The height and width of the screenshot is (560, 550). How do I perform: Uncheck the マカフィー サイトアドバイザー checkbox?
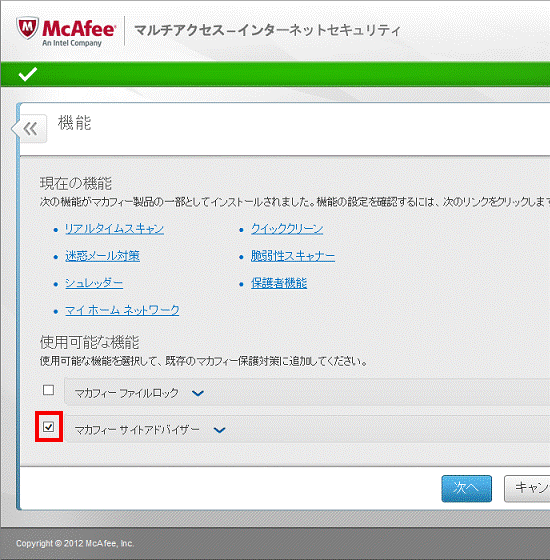[x=49, y=426]
